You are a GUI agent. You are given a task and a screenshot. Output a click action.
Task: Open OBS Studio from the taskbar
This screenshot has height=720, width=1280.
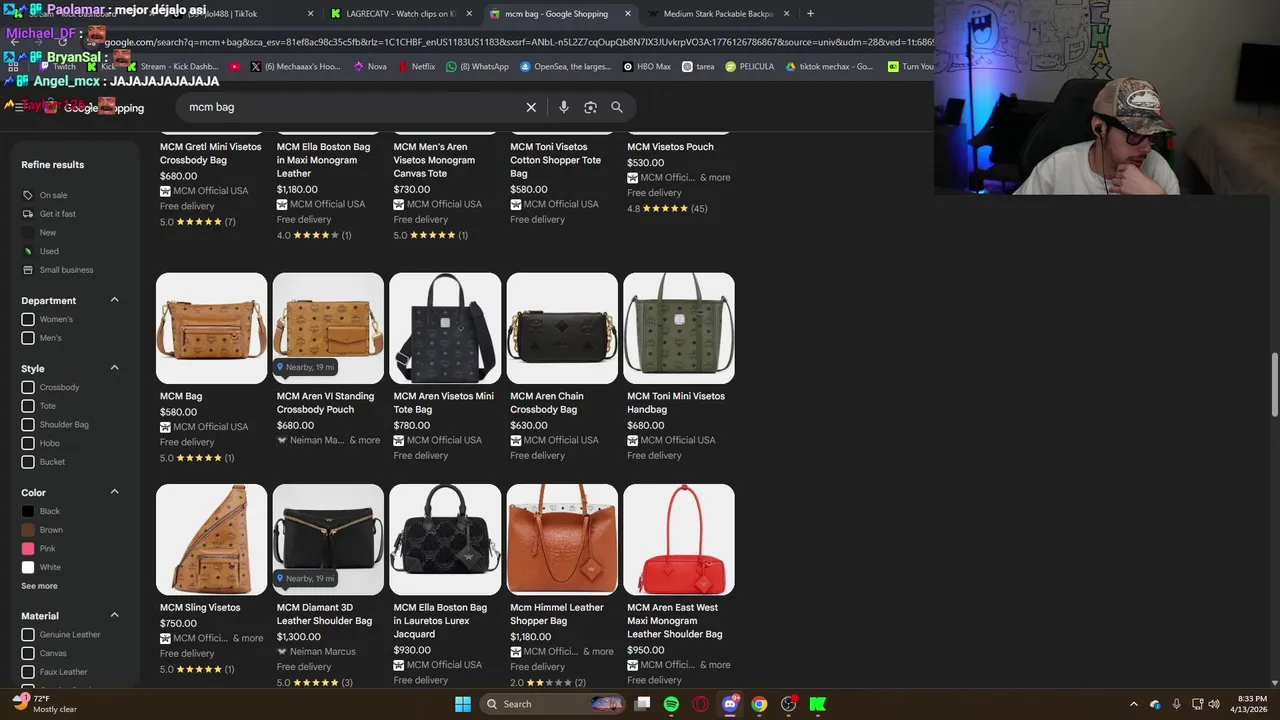tap(788, 704)
